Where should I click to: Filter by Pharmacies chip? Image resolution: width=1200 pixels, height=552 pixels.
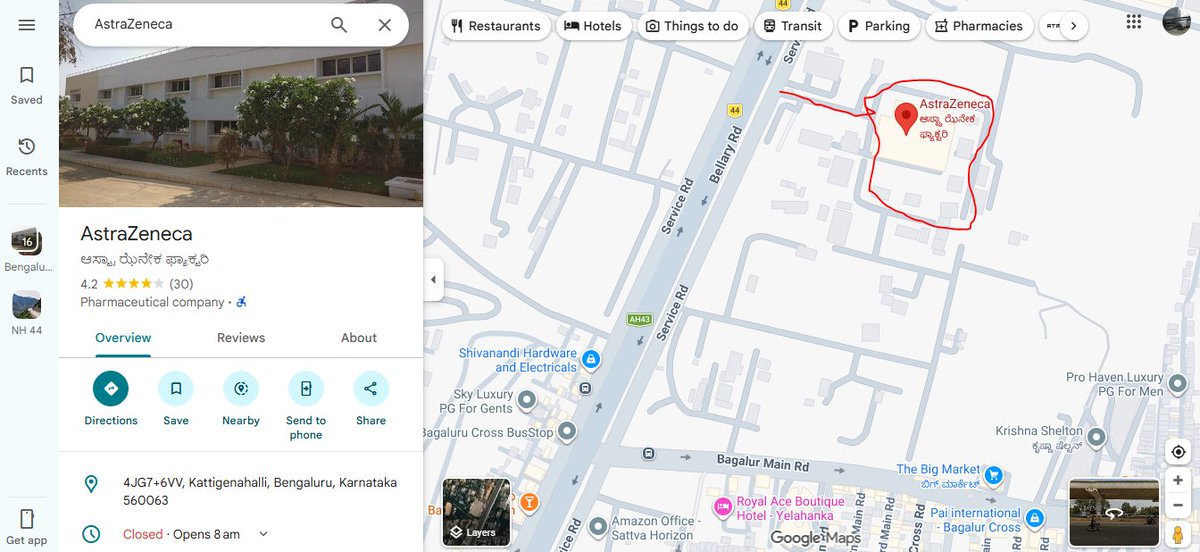978,26
